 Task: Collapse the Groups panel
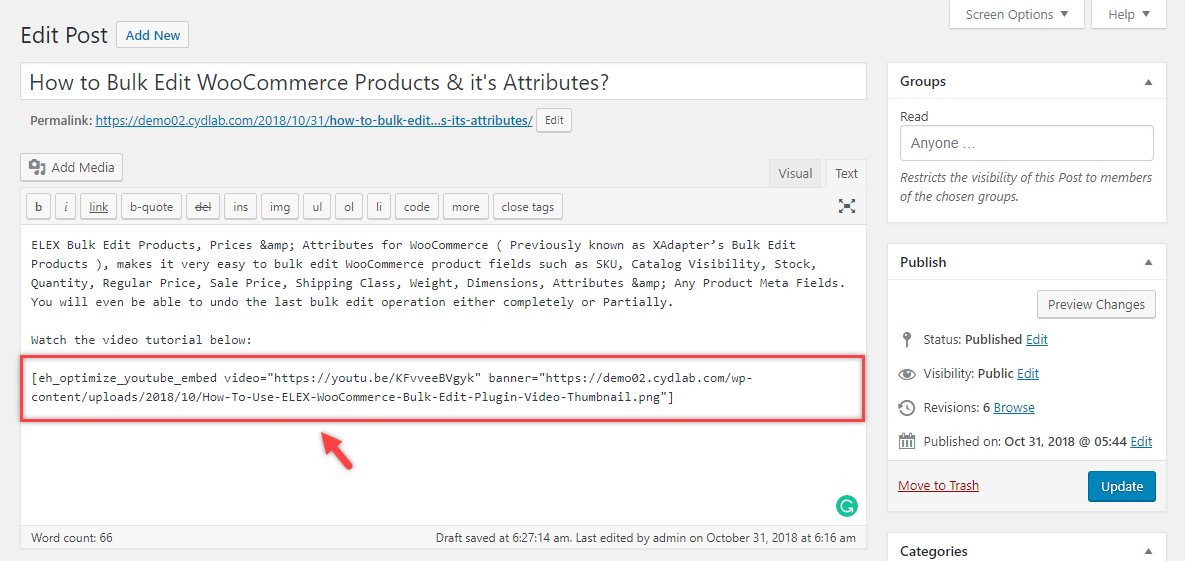[x=1148, y=82]
